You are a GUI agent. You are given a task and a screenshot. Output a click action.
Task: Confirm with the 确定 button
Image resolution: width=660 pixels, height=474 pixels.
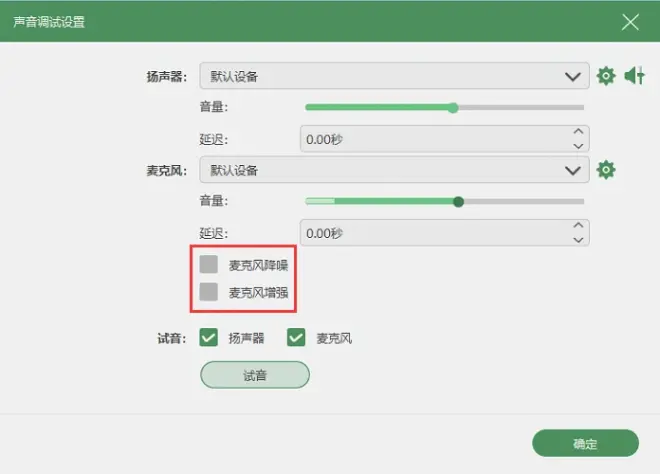(x=585, y=443)
